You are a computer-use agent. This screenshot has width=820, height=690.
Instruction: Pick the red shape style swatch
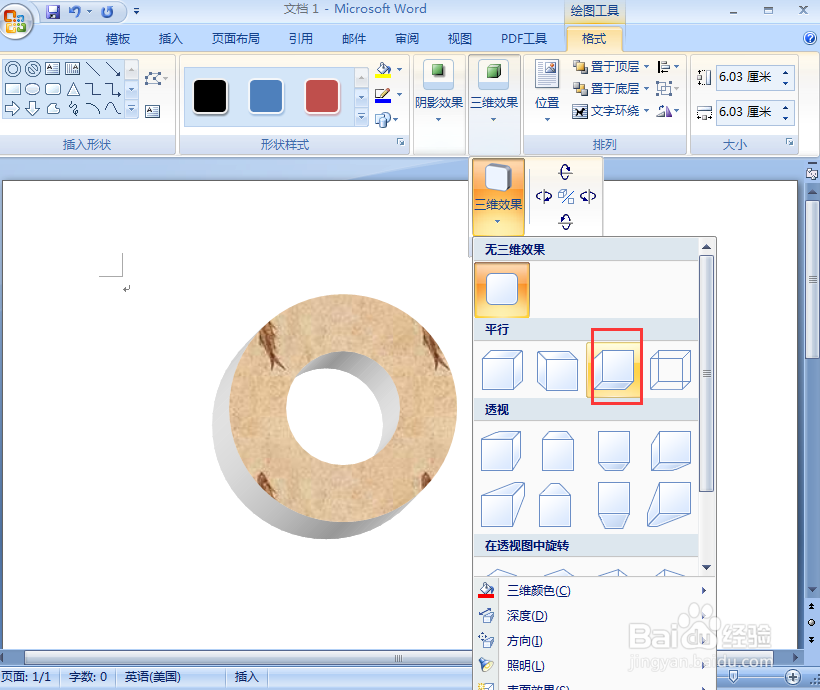(x=322, y=96)
